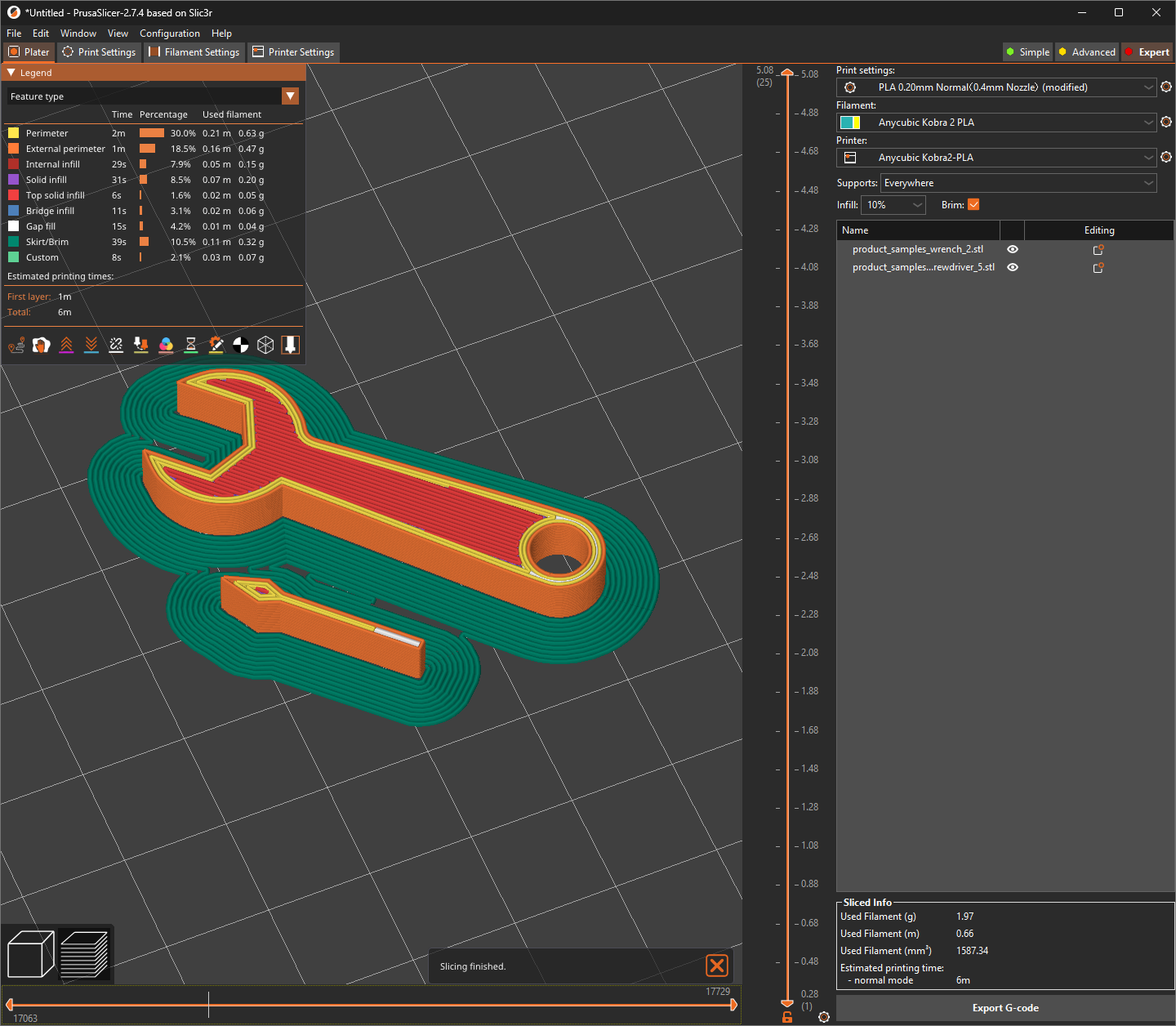The image size is (1176, 1026).
Task: Toggle Tool marker visibility (down arrow icon)
Action: (291, 345)
